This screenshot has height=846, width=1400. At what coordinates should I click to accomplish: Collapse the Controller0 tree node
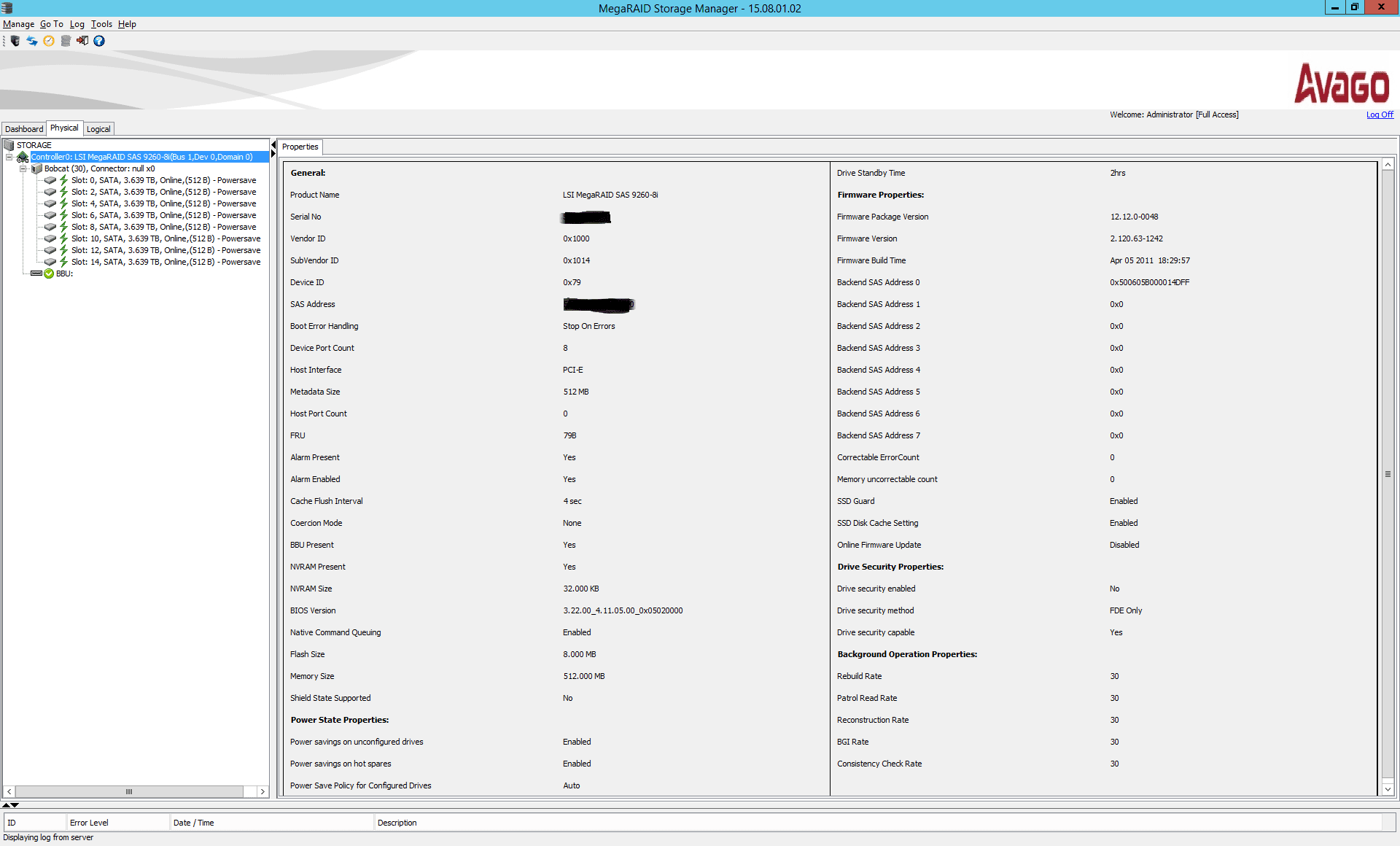[x=9, y=157]
